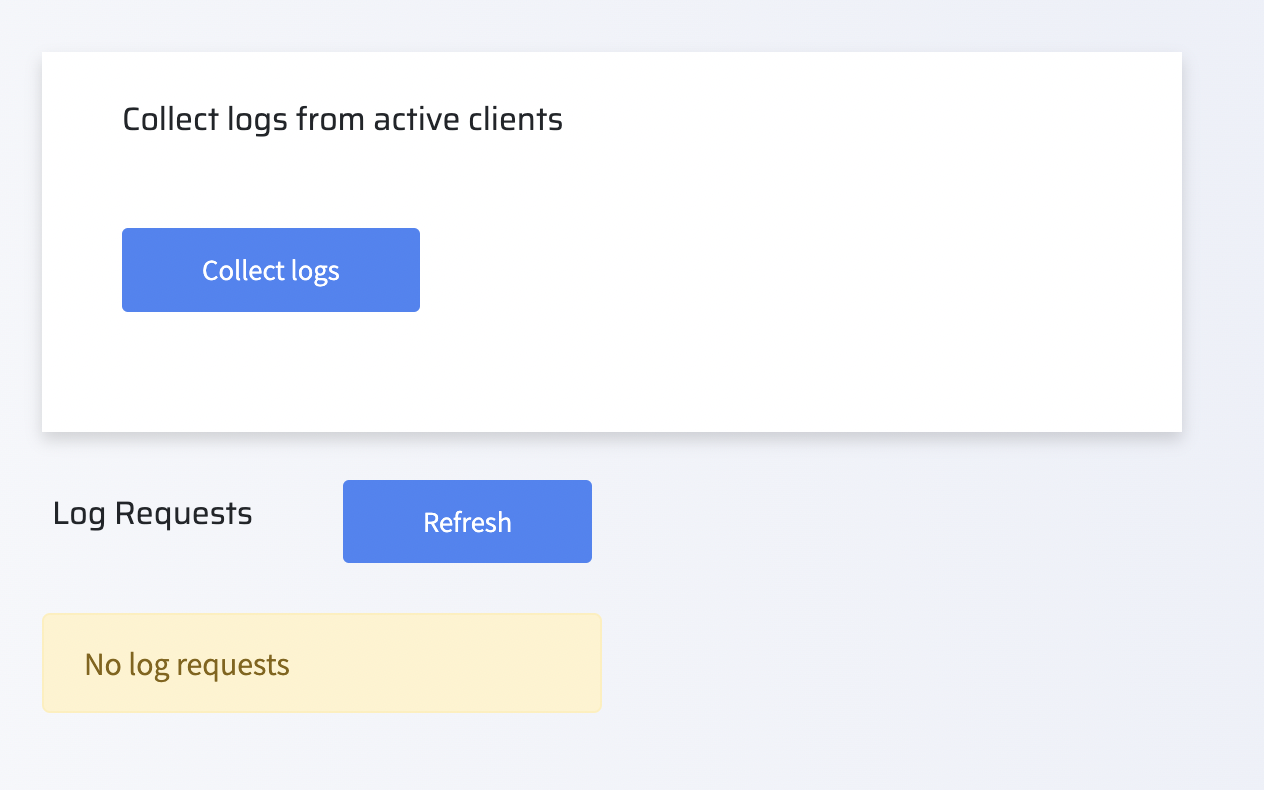Click the 'No log requests' alert message
Image resolution: width=1264 pixels, height=790 pixels.
click(320, 664)
